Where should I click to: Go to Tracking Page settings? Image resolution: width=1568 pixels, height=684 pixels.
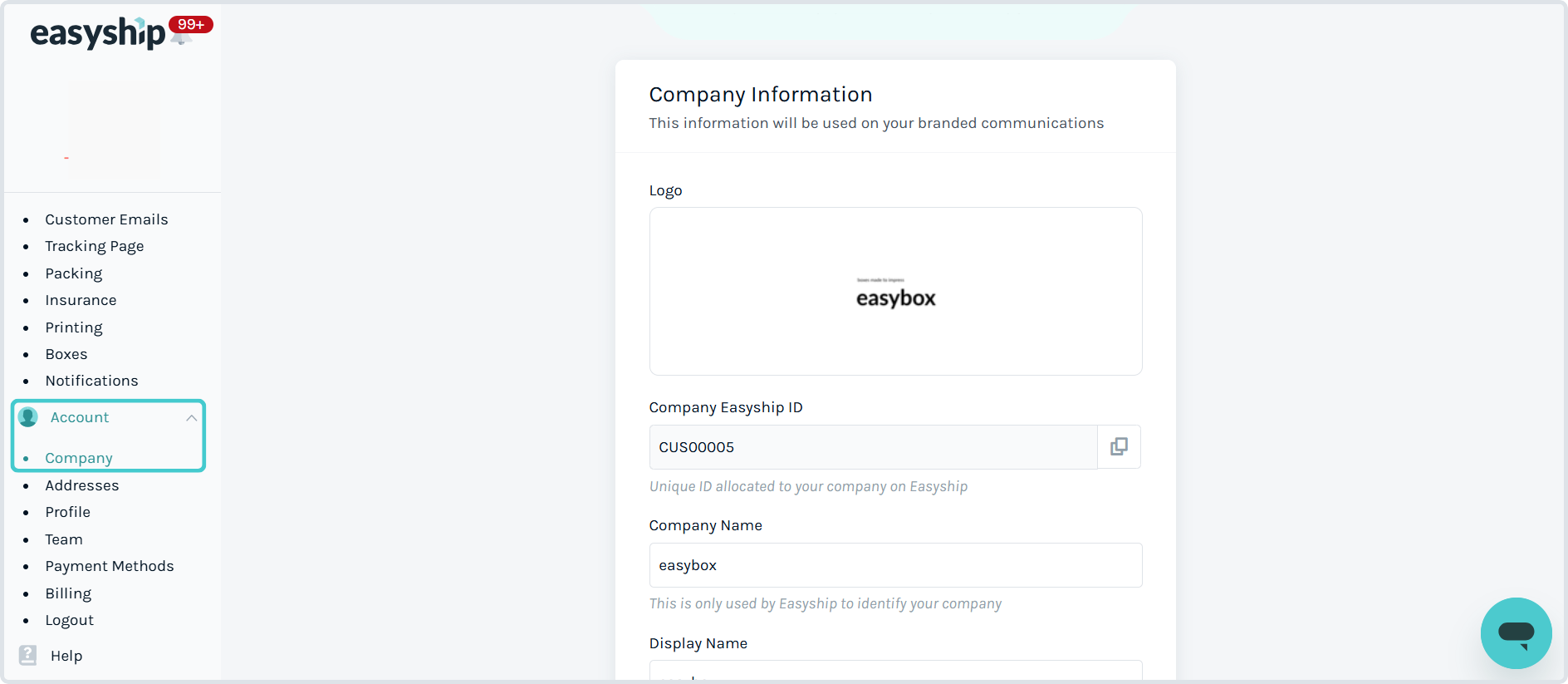95,246
